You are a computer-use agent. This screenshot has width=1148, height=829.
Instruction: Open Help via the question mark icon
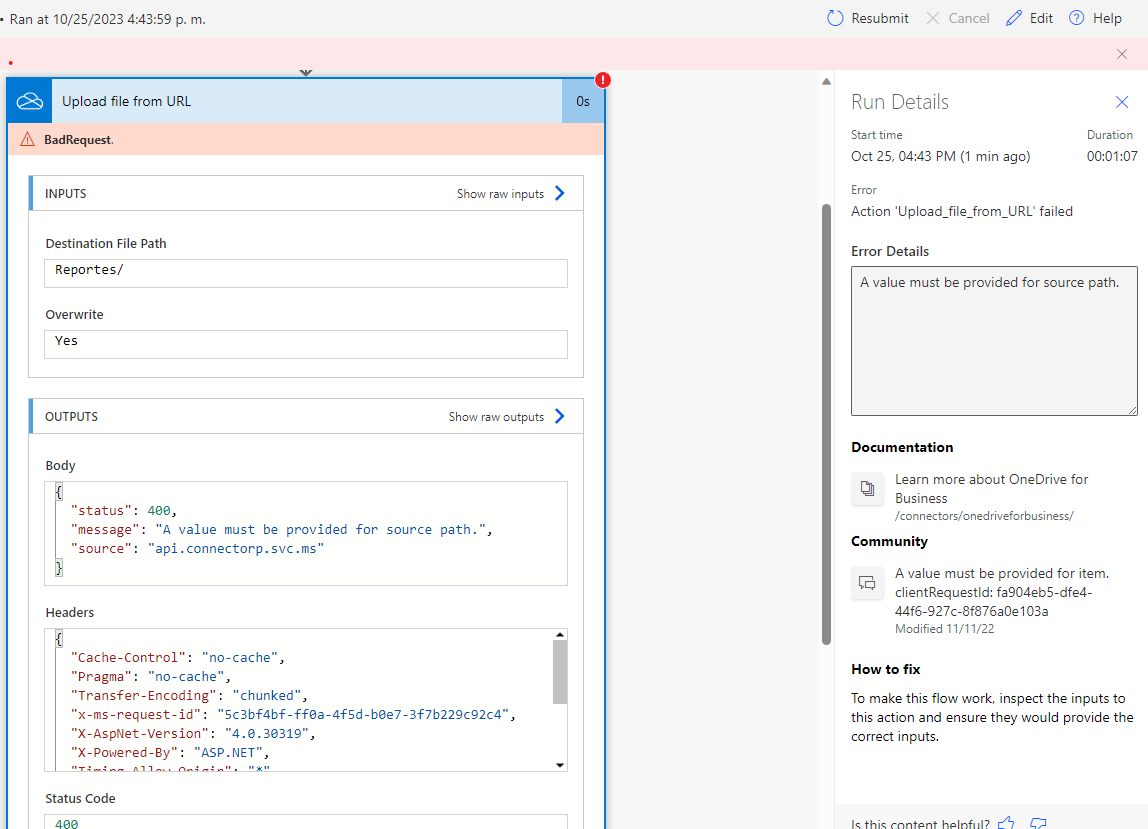(x=1075, y=17)
